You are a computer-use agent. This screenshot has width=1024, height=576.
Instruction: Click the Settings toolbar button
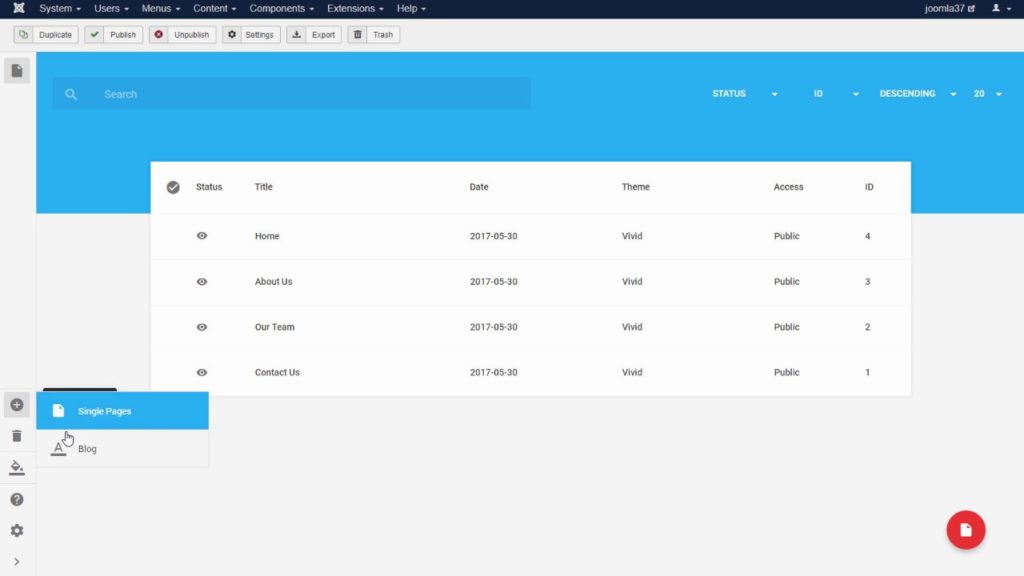(251, 35)
